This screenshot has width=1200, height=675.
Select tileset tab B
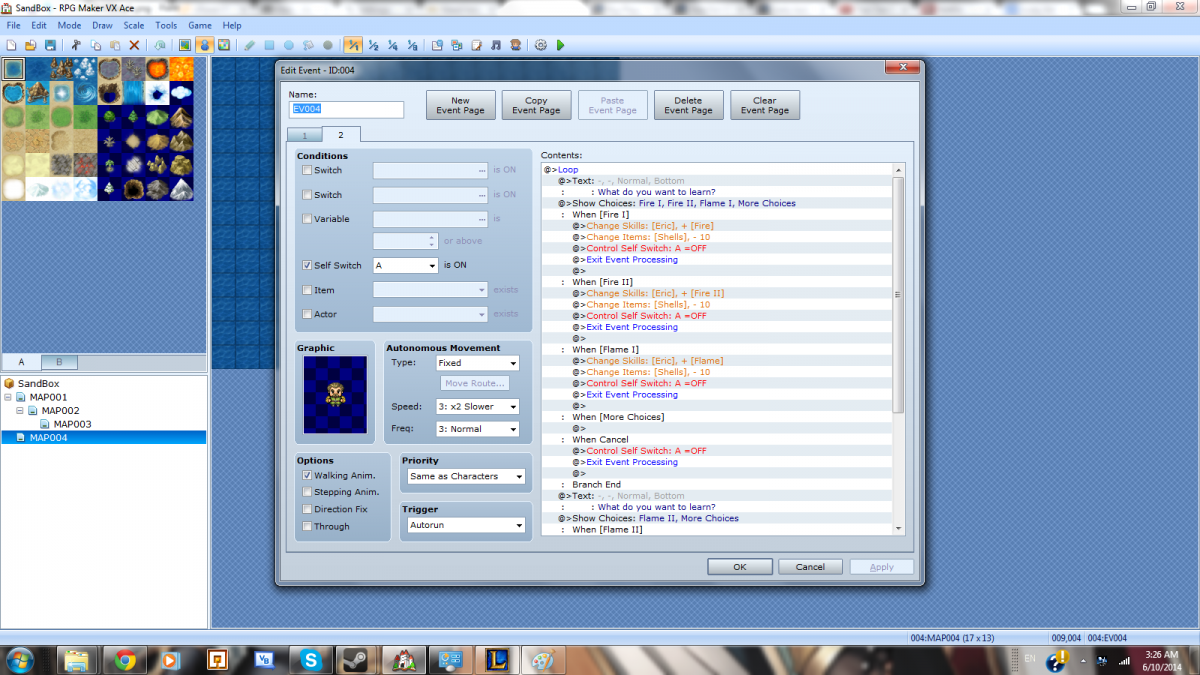(58, 362)
